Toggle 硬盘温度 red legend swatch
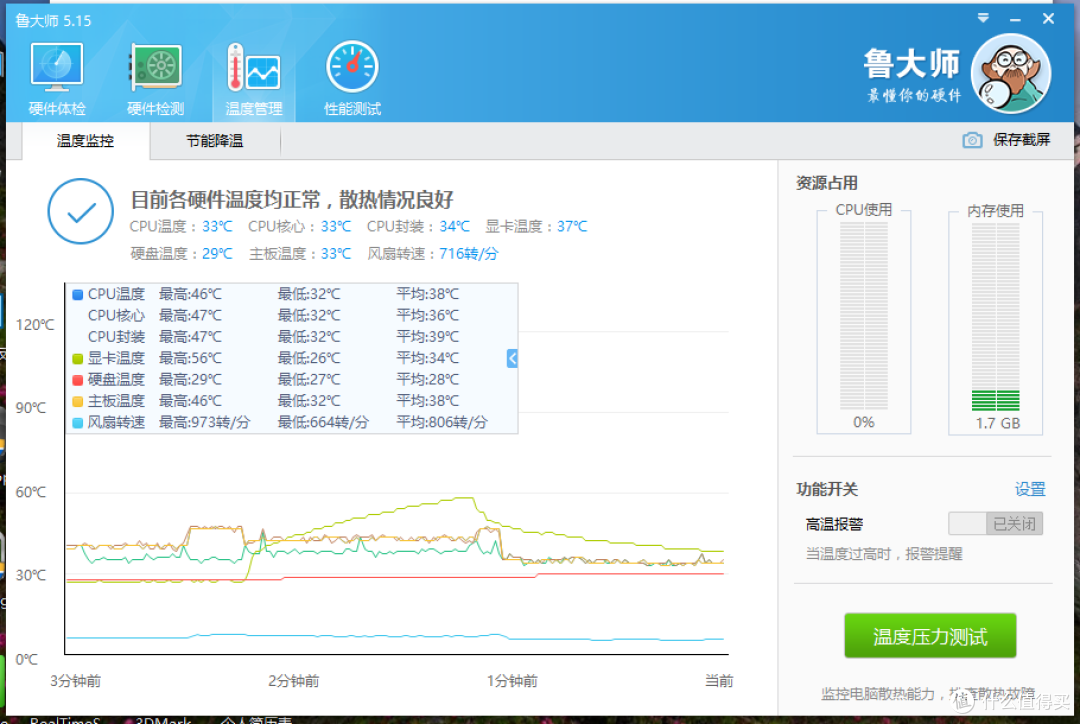Screen dimensions: 1080x724 pos(78,380)
